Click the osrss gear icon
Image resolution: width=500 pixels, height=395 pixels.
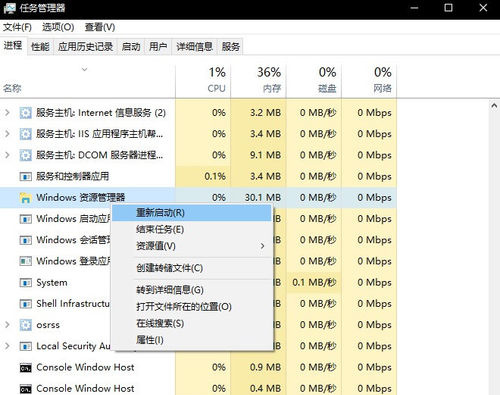[x=26, y=325]
